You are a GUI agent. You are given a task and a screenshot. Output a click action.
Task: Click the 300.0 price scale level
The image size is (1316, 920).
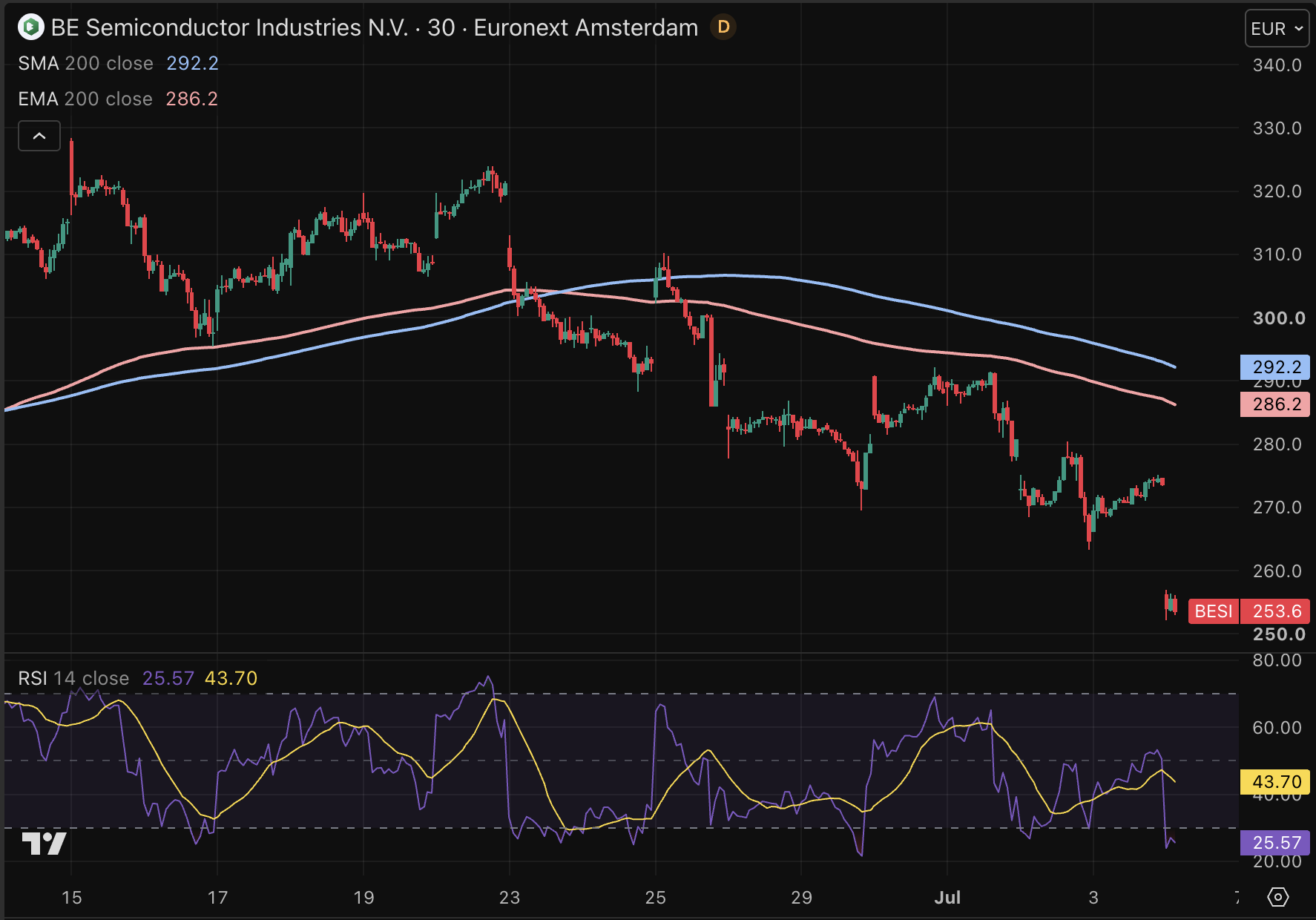1278,318
